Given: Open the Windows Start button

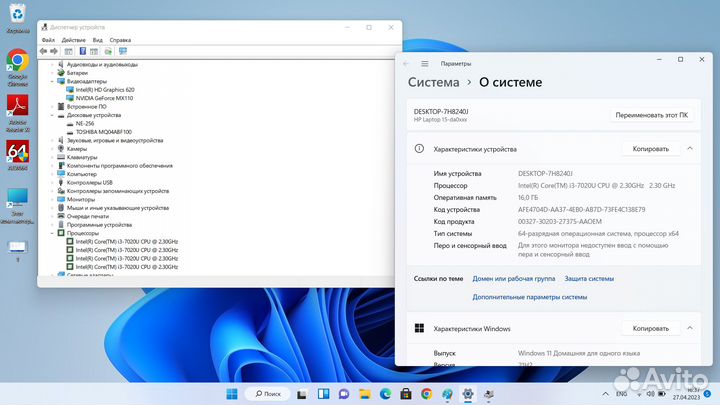Looking at the screenshot, I should 232,394.
